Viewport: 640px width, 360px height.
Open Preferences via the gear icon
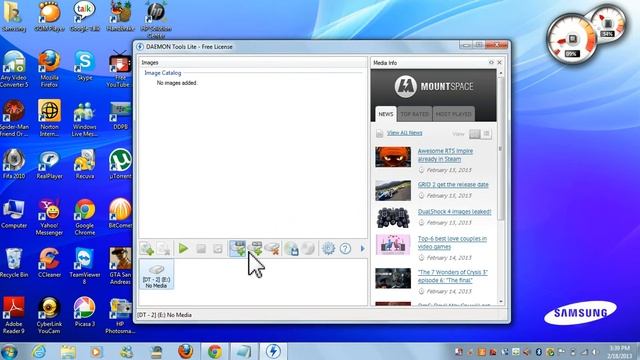point(328,248)
